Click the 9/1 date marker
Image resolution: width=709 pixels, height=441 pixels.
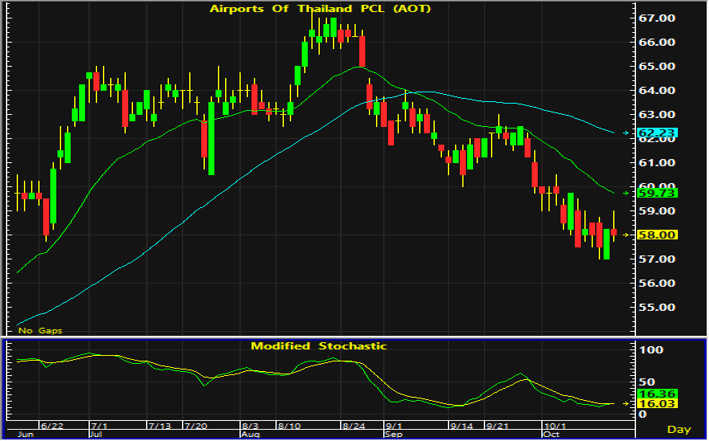pyautogui.click(x=393, y=426)
